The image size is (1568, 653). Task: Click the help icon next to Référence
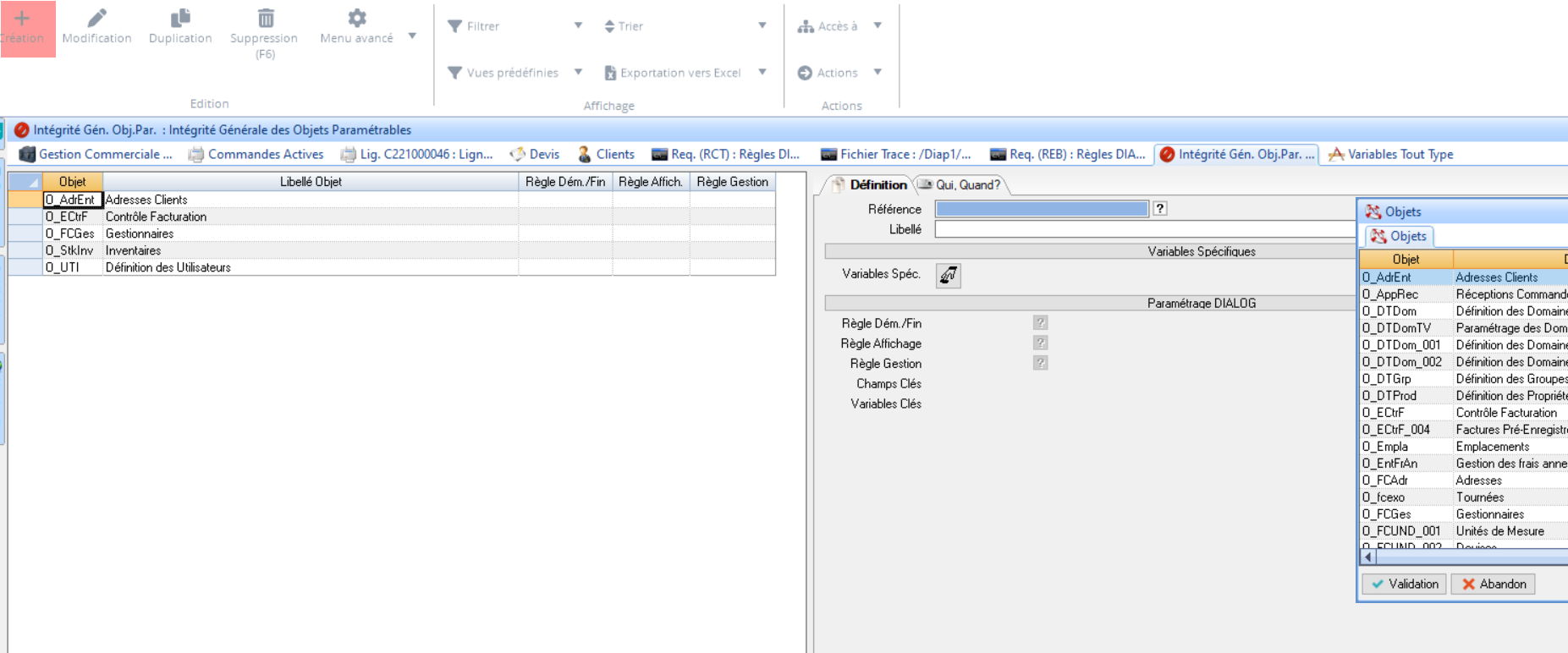coord(1160,209)
